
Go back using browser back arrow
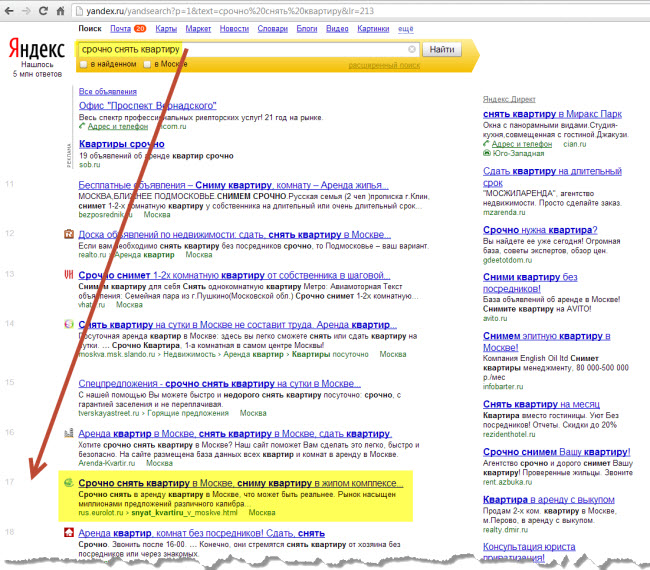9,11
